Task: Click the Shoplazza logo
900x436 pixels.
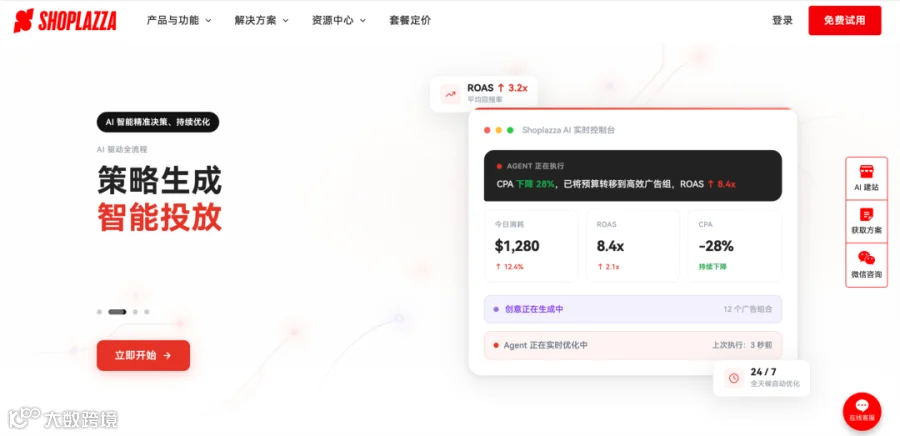Action: [x=65, y=21]
